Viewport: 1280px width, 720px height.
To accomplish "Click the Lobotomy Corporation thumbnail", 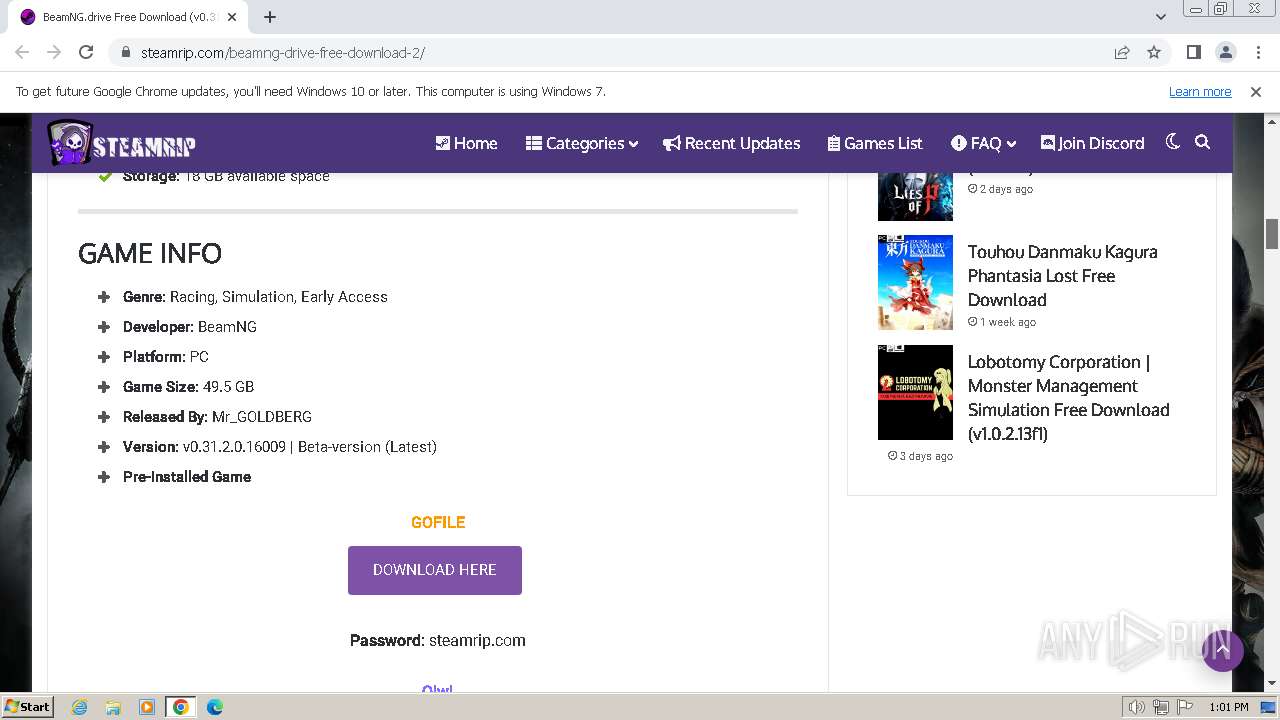I will [915, 392].
